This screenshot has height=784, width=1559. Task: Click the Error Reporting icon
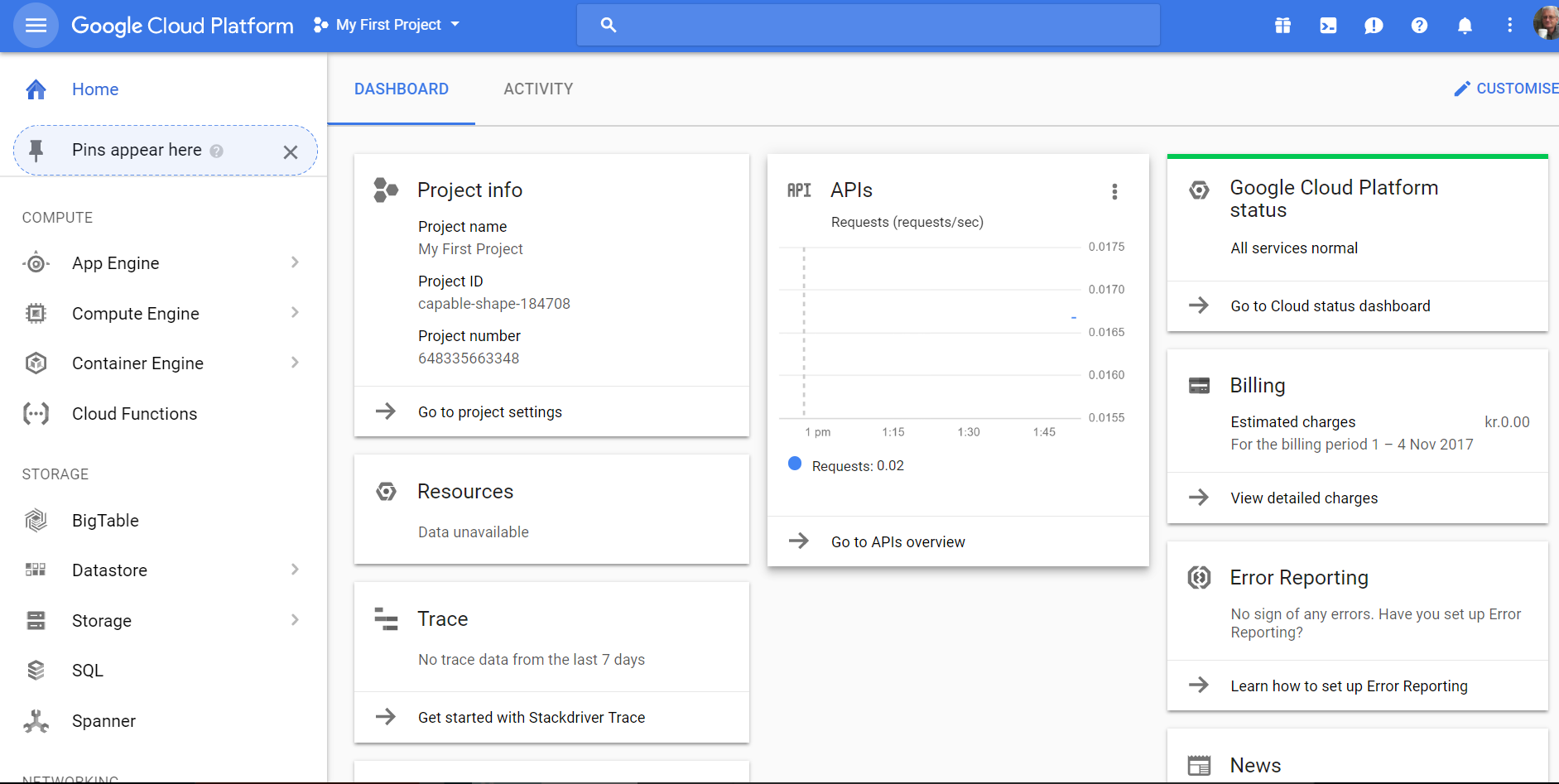[x=1199, y=577]
